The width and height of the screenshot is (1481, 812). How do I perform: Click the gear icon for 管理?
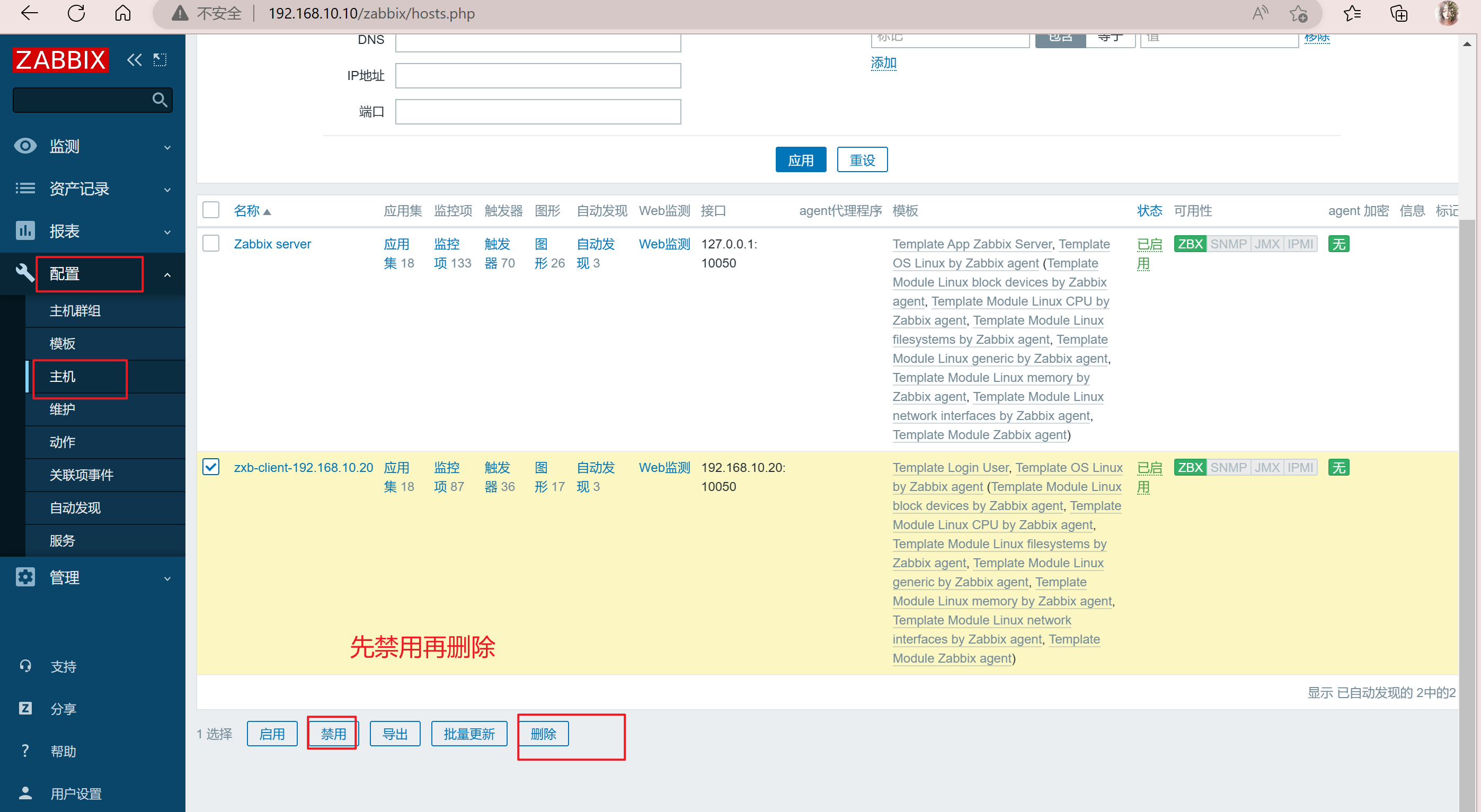coord(25,577)
